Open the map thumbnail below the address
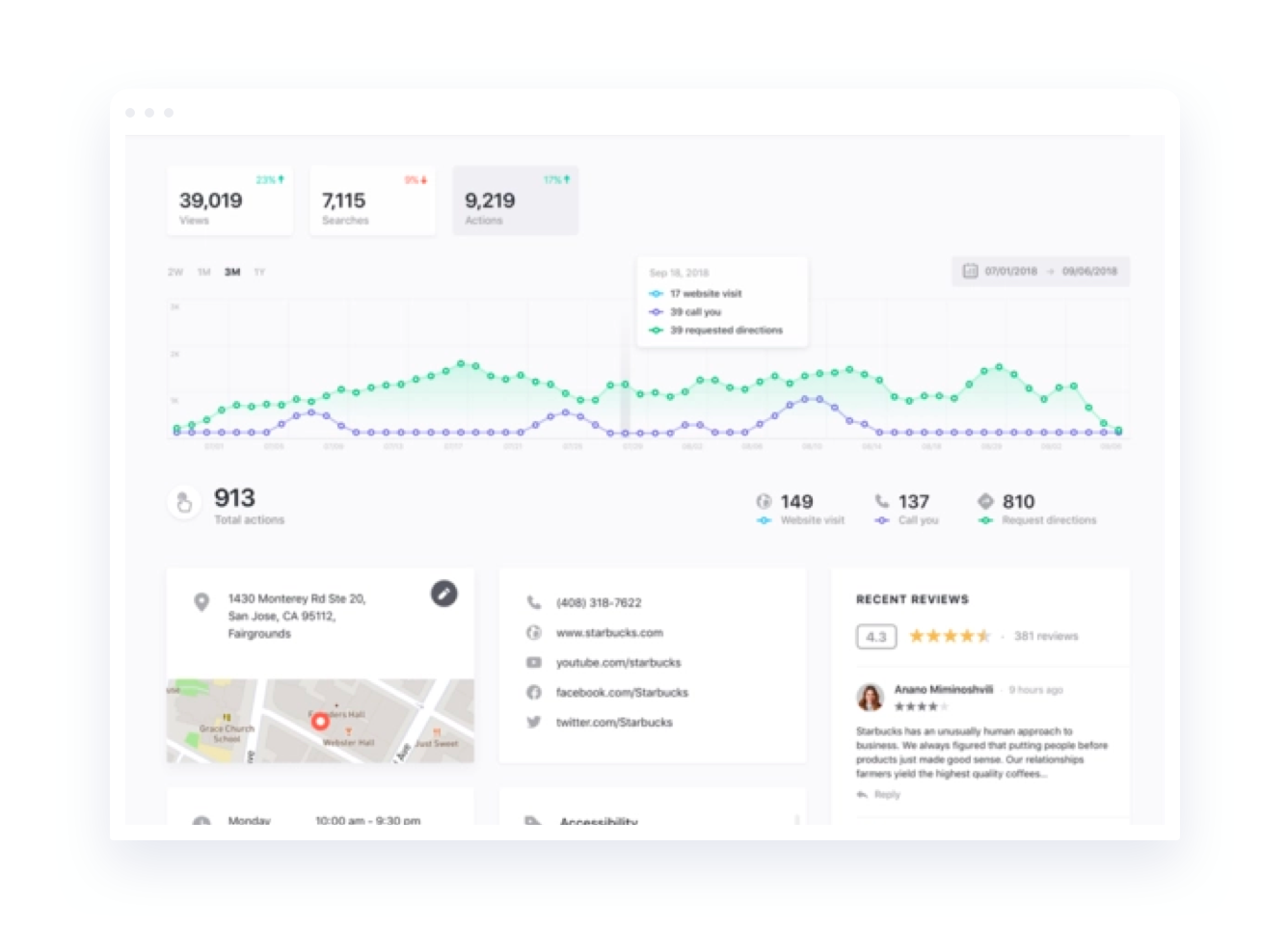Image resolution: width=1288 pixels, height=927 pixels. (320, 721)
